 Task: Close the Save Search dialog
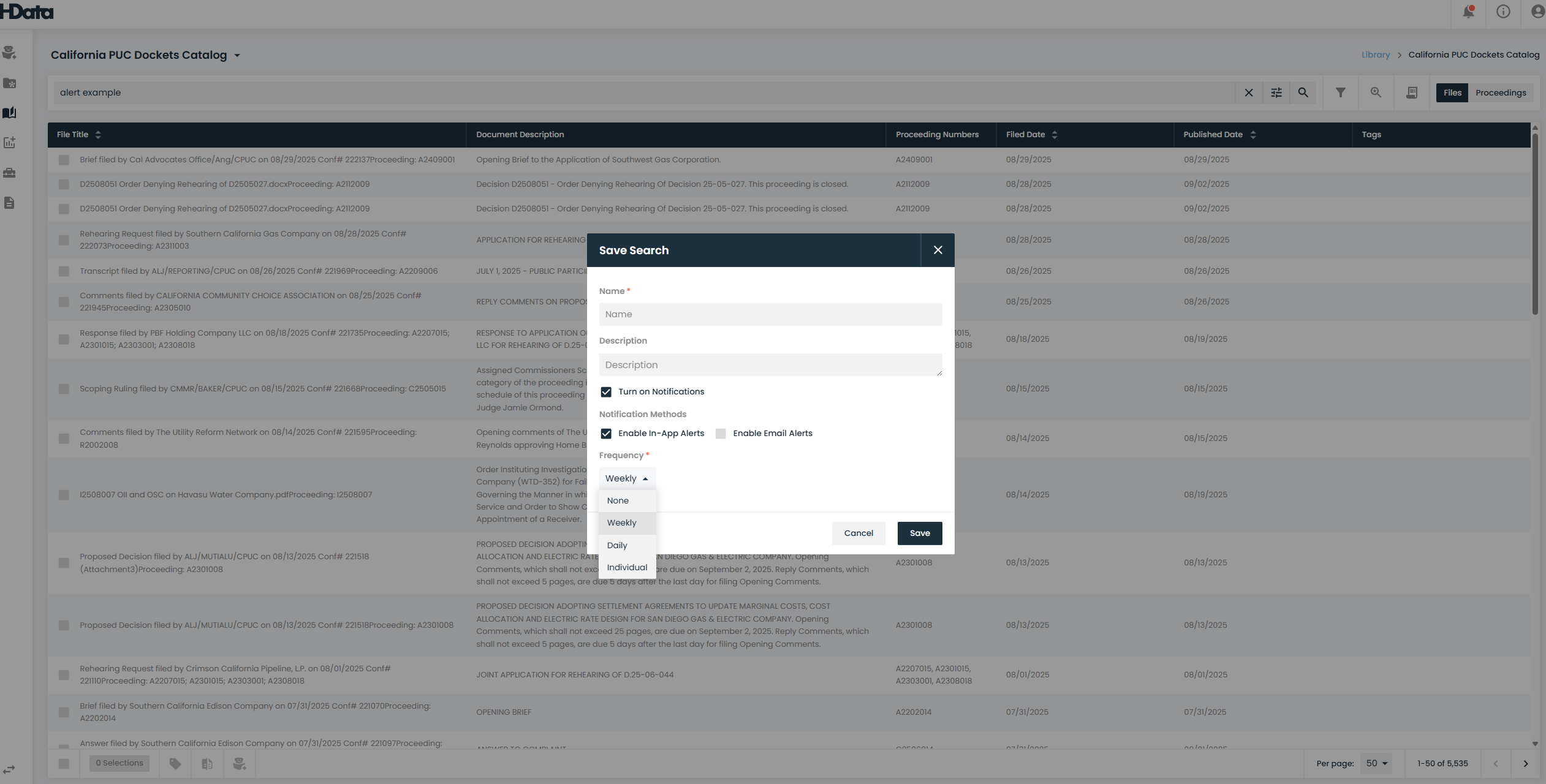[938, 250]
